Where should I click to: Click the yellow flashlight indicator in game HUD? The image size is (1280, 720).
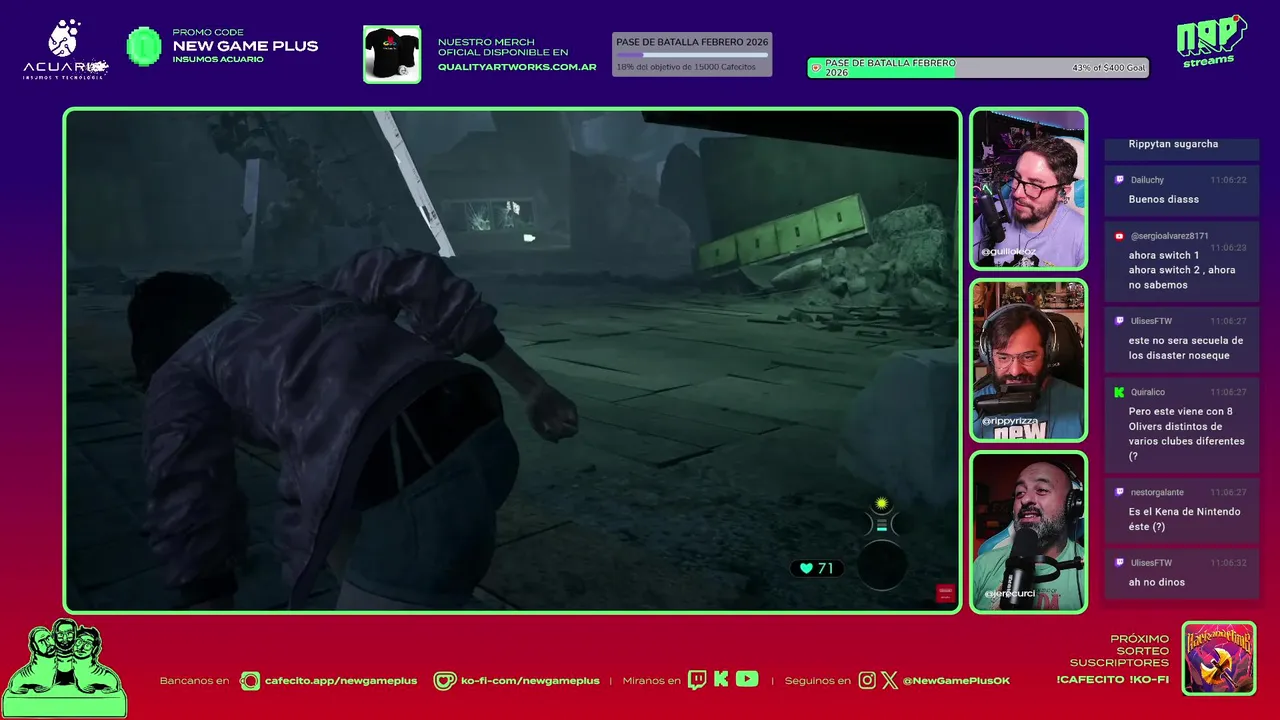(881, 504)
